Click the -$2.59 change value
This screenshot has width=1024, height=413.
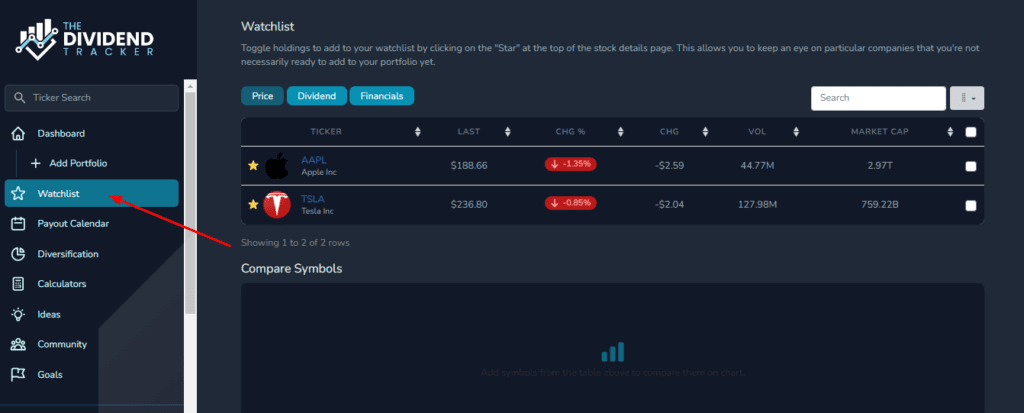coord(669,166)
